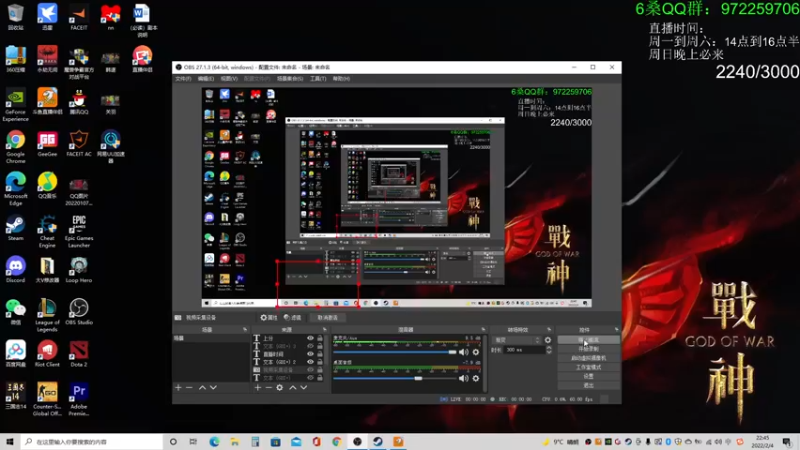
Task: Select the Epic Games Launcher icon
Action: coord(79,231)
